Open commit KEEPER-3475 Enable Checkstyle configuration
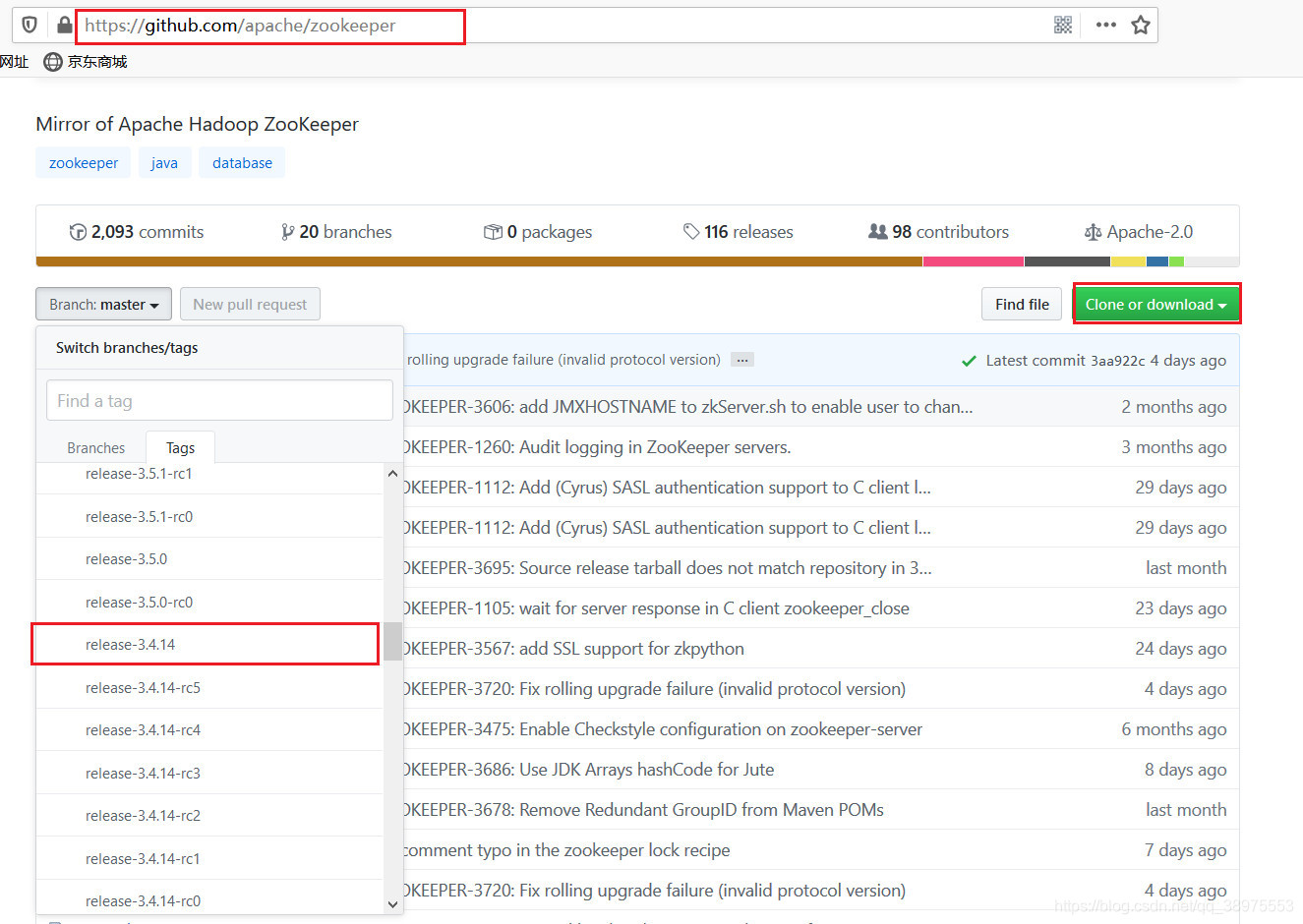 (x=663, y=729)
